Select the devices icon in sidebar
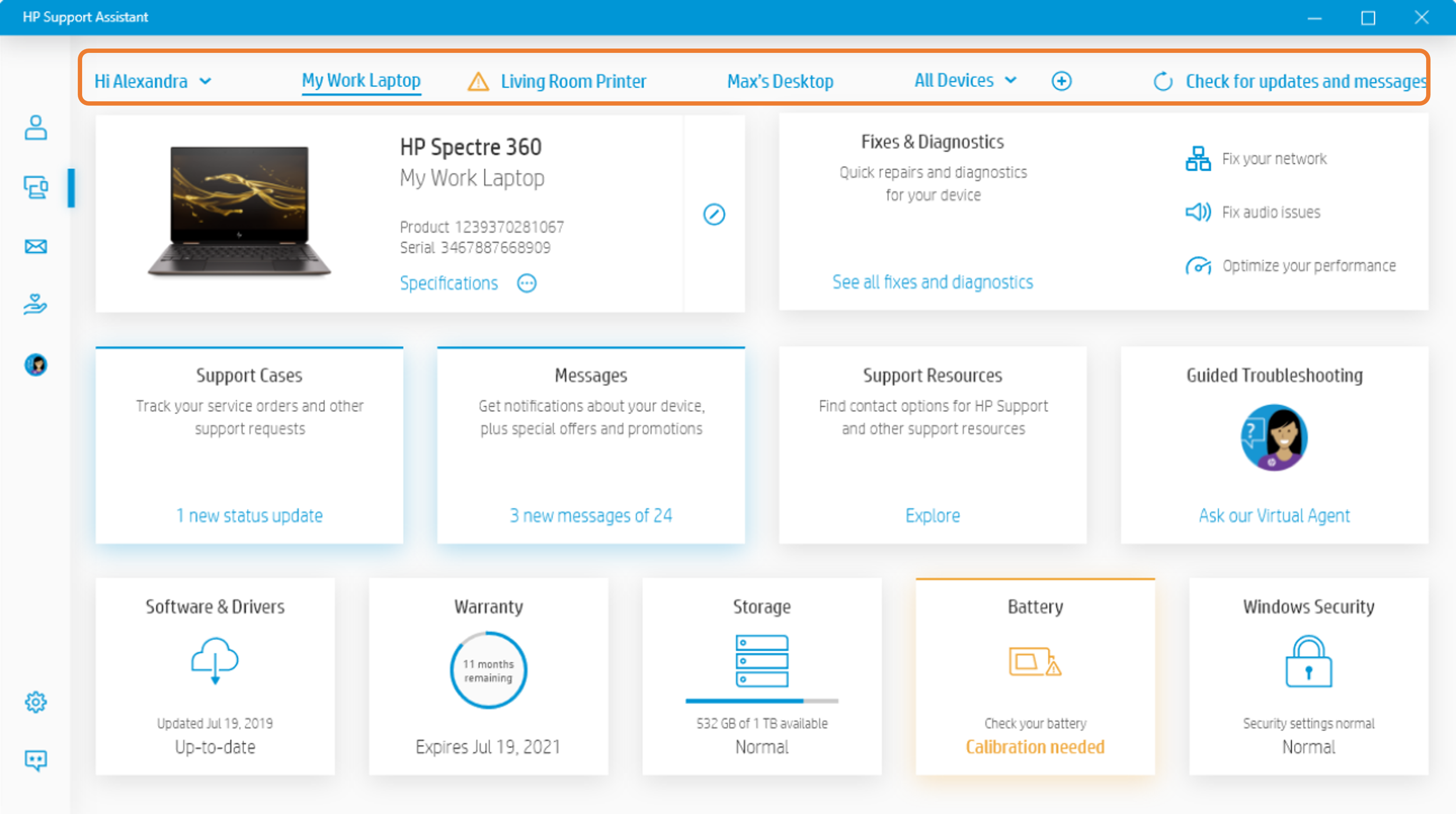1456x814 pixels. point(36,188)
